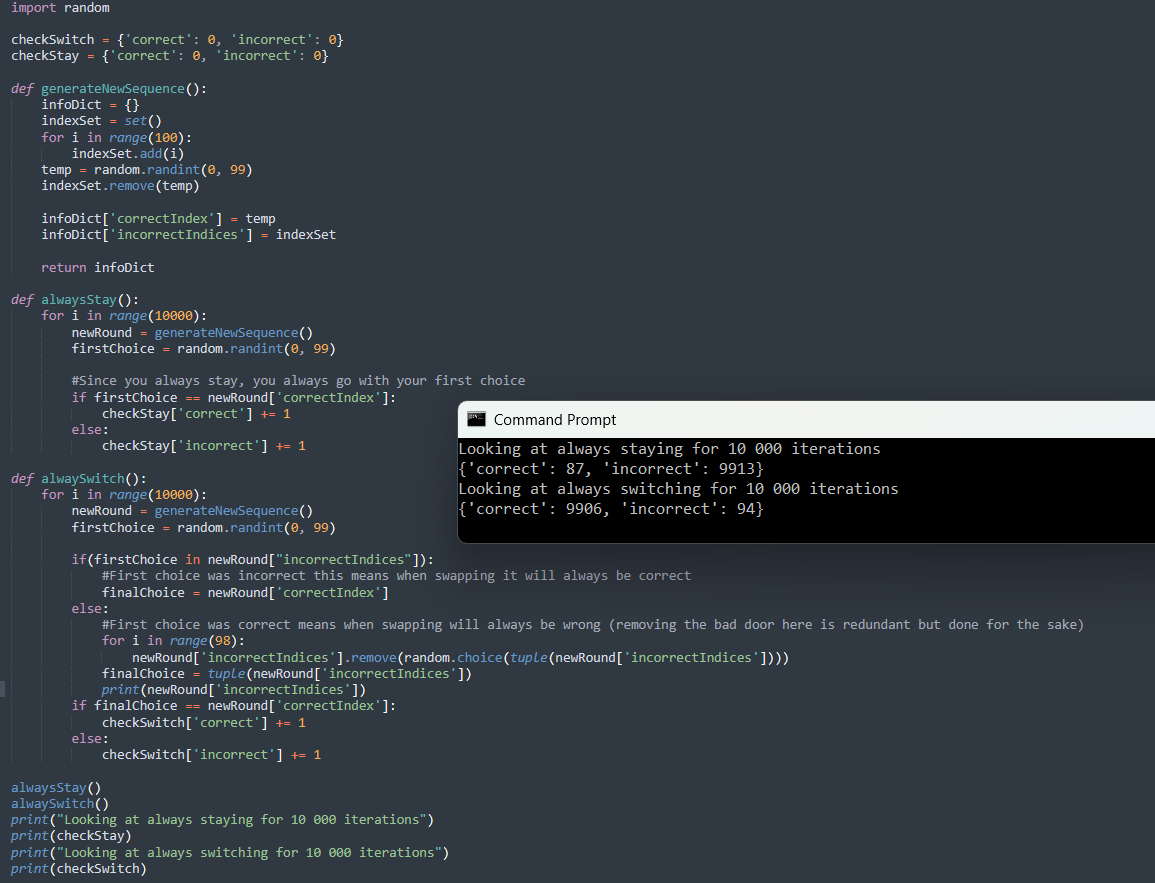
Task: Click "finalChoice = tuple(newRound['incorrectIndices'])" line
Action: click(x=287, y=674)
